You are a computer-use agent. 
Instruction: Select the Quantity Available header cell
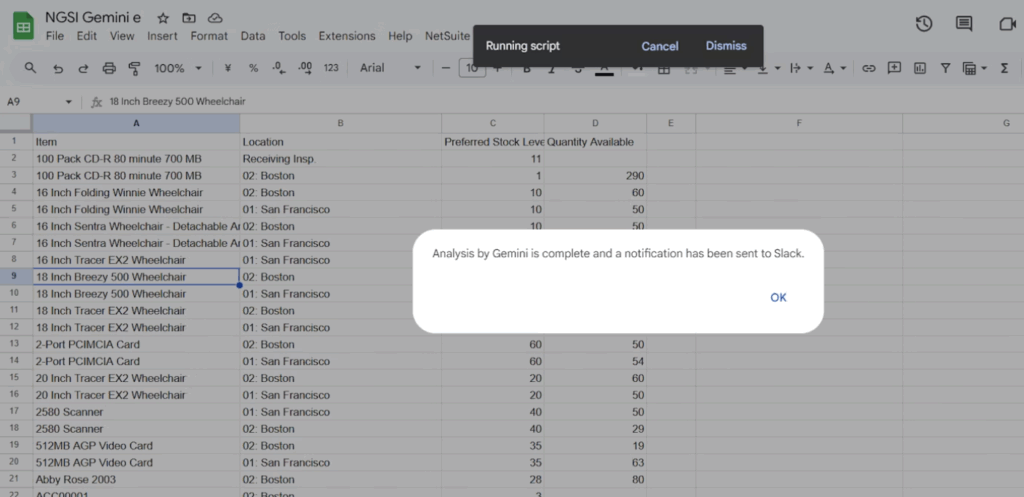[595, 142]
